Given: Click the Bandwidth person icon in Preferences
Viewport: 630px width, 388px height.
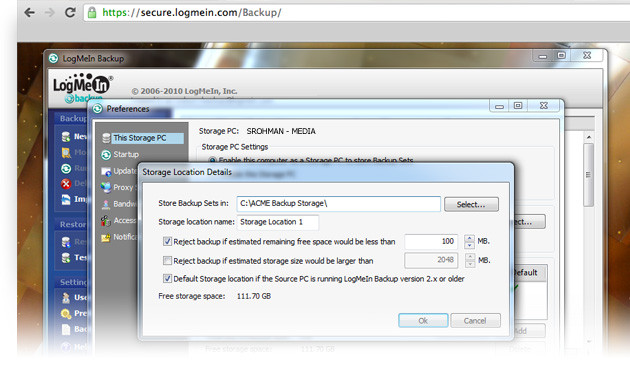Looking at the screenshot, I should point(106,204).
